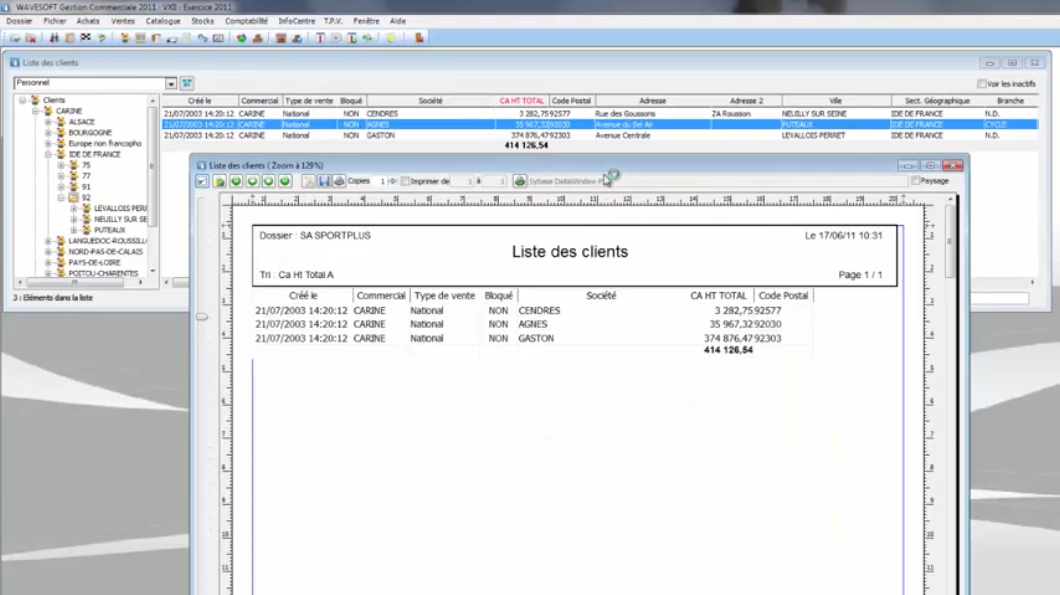1060x595 pixels.
Task: Click the Copies number field
Action: tap(379, 181)
